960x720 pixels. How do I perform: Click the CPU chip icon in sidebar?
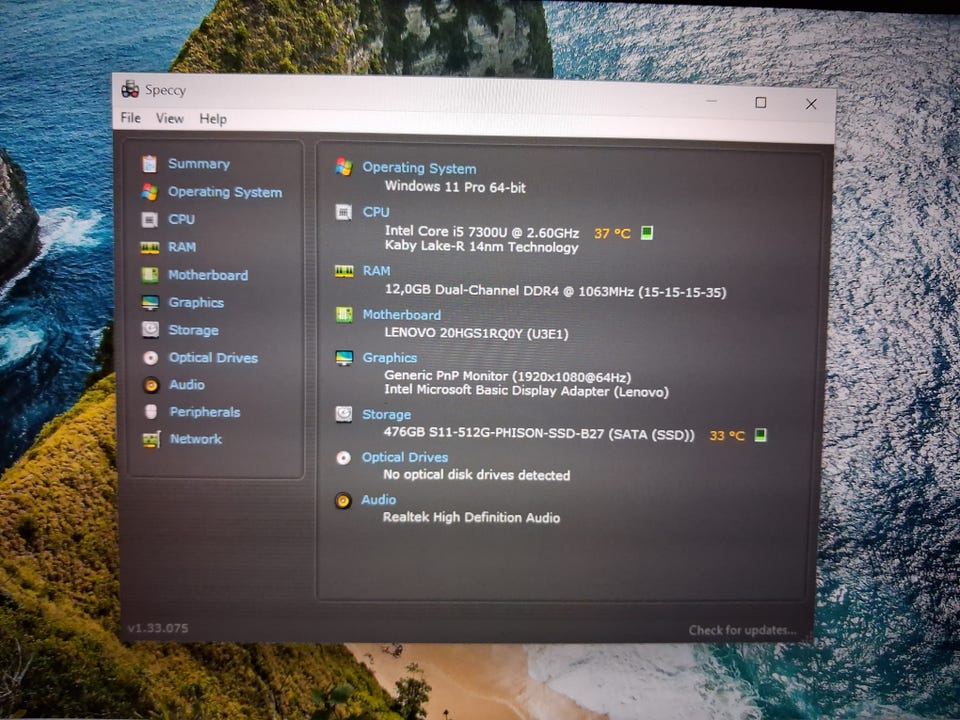pos(149,220)
